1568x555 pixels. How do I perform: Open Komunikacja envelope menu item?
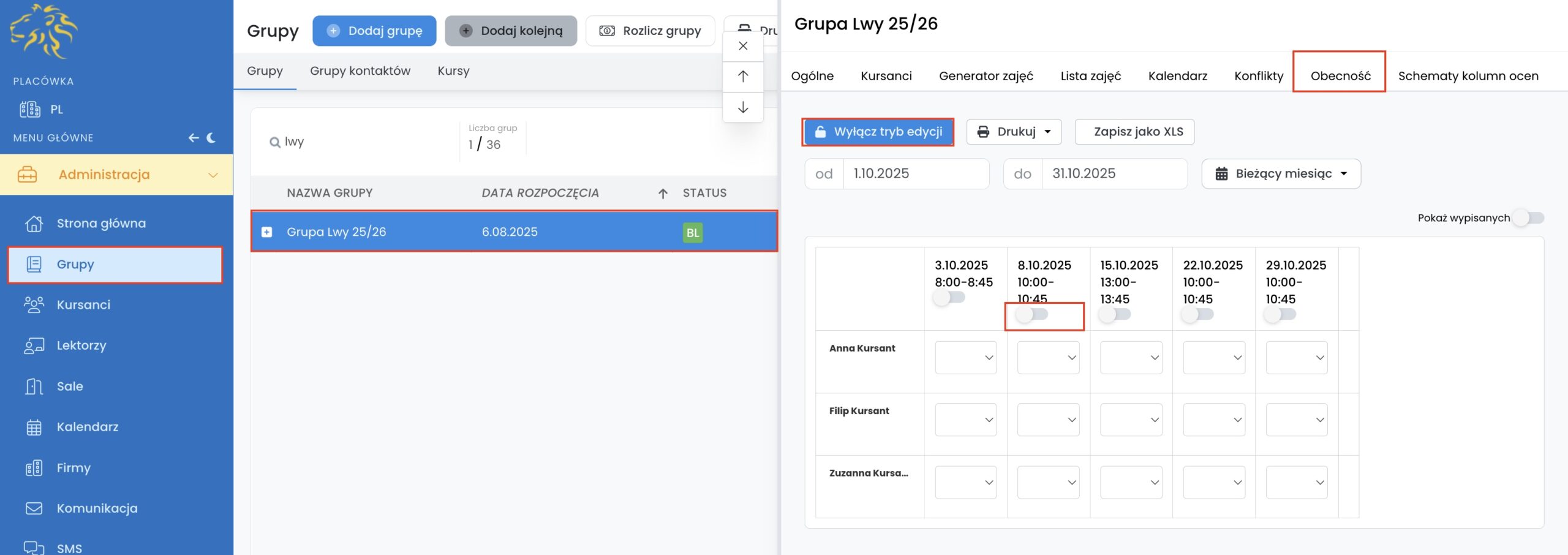point(97,508)
